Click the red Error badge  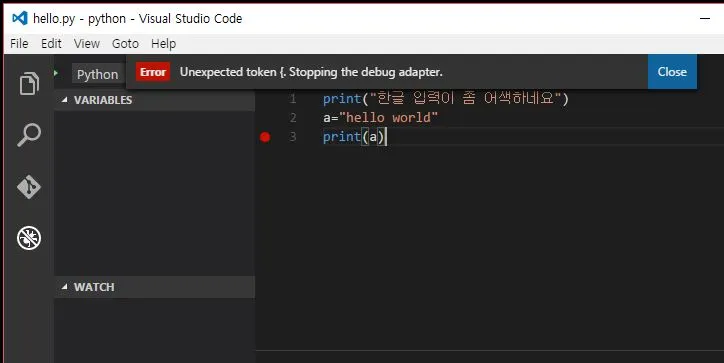153,72
